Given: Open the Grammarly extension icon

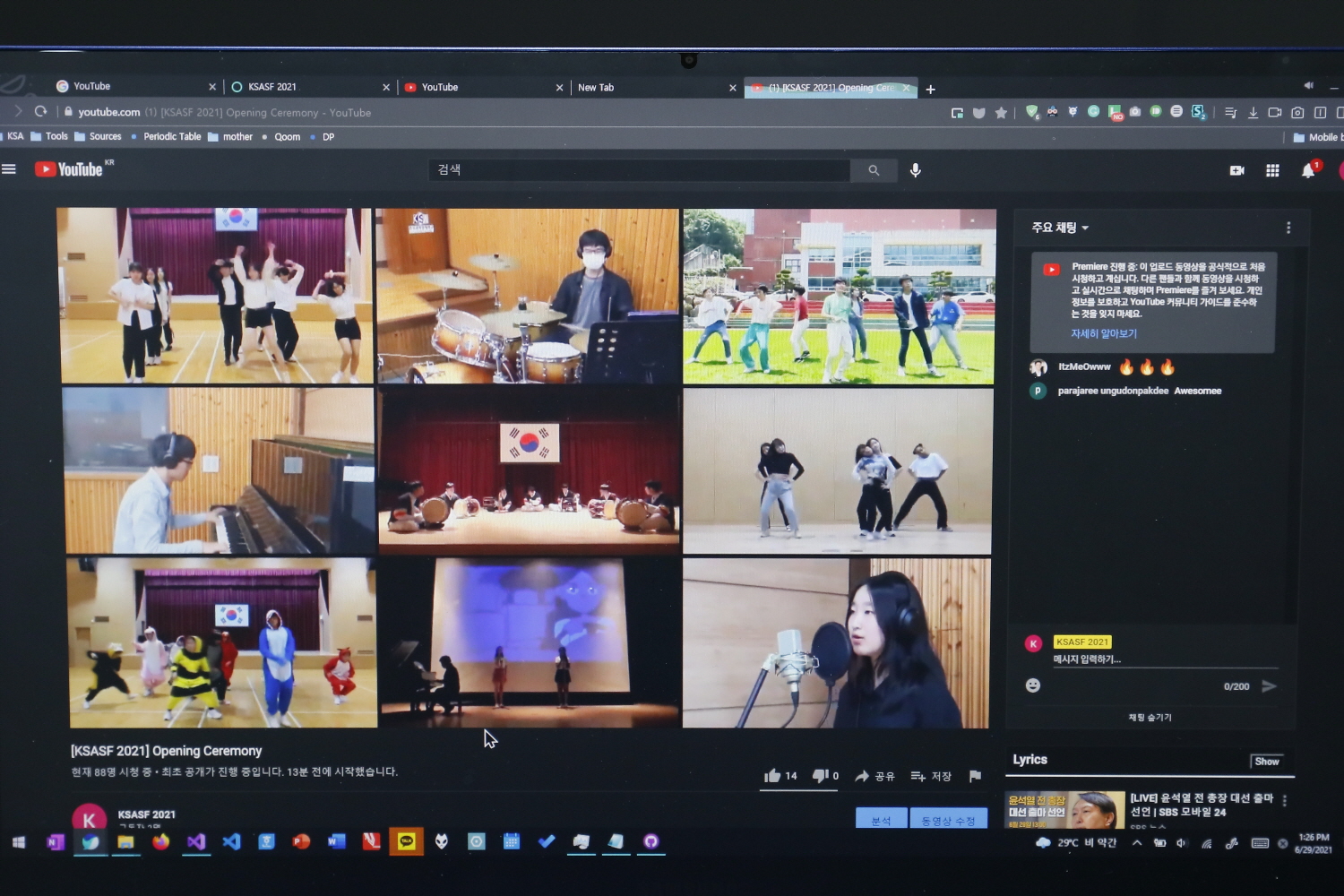Looking at the screenshot, I should tap(1093, 112).
